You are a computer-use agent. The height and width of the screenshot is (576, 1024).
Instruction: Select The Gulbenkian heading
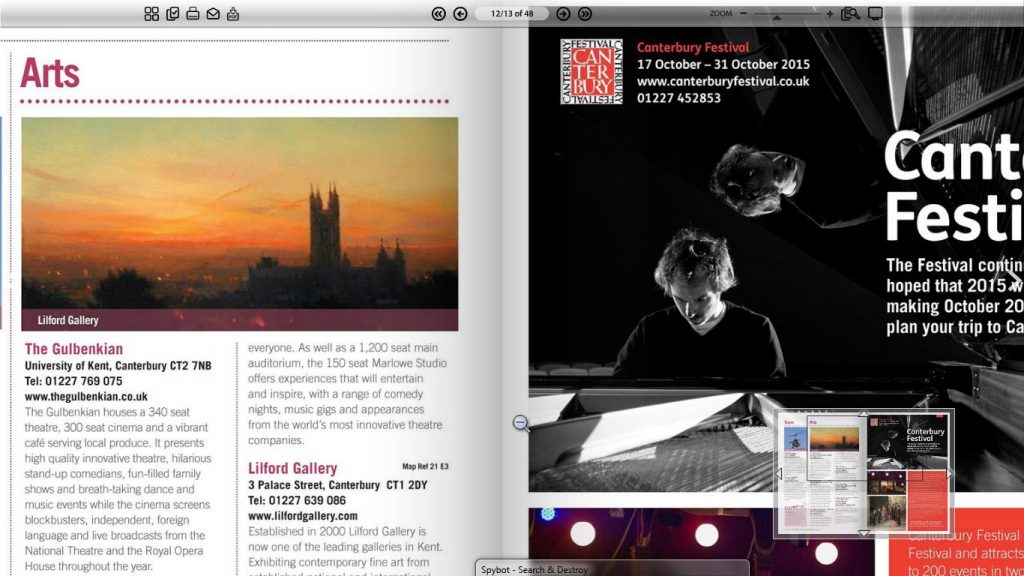pyautogui.click(x=74, y=349)
